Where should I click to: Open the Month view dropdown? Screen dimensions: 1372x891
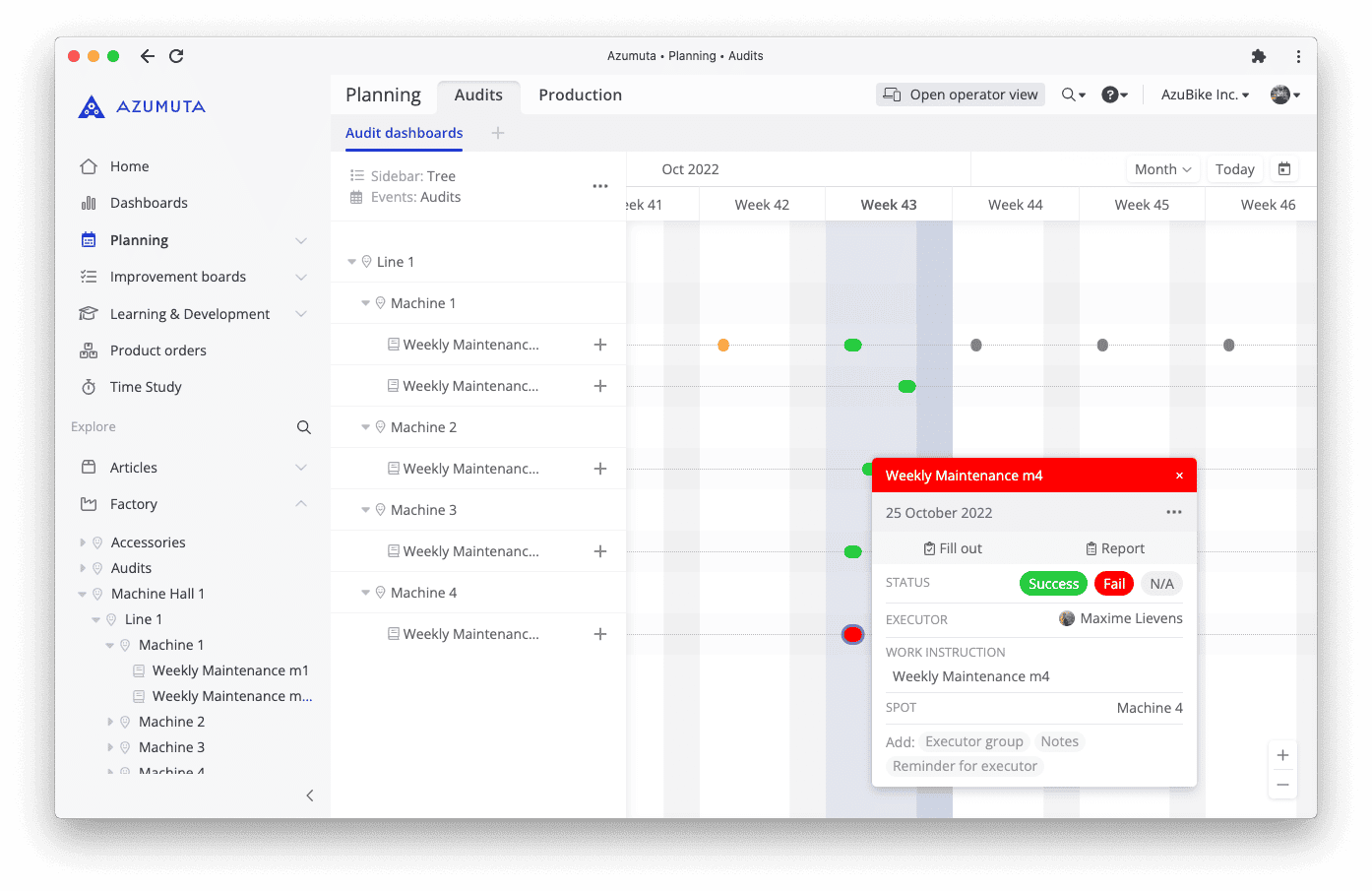(x=1162, y=168)
